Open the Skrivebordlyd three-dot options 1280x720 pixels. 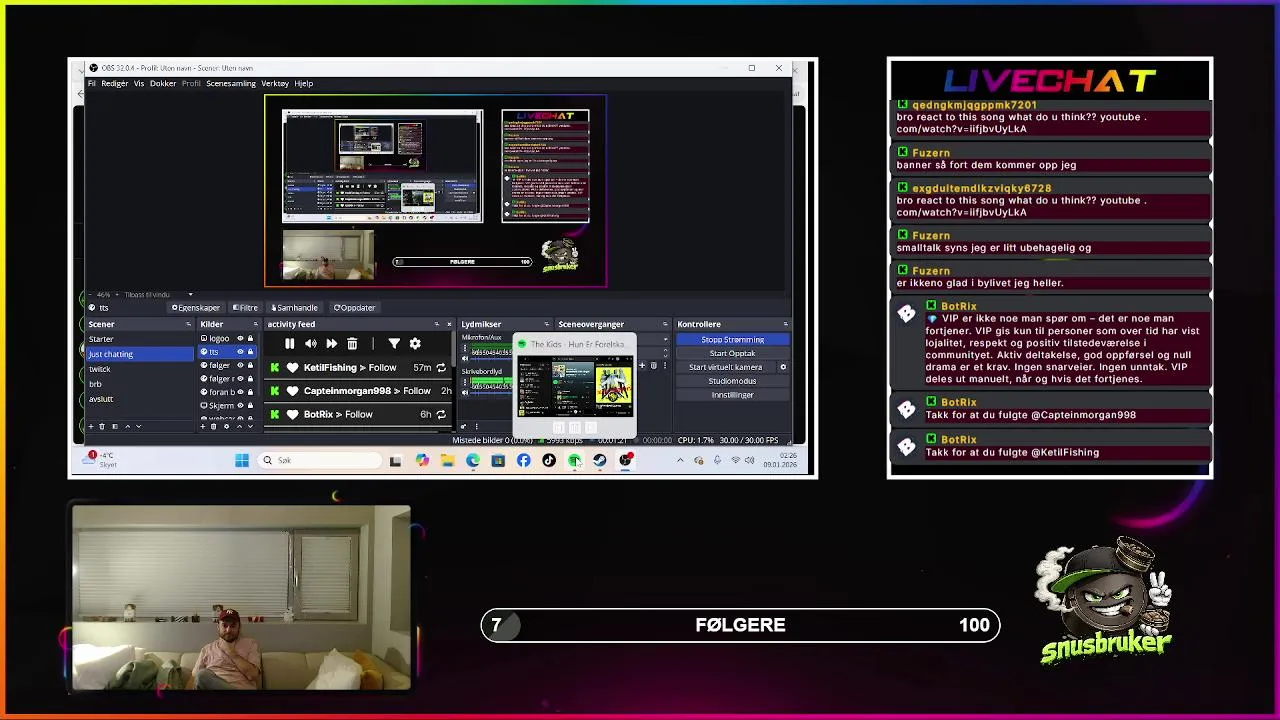pyautogui.click(x=465, y=382)
